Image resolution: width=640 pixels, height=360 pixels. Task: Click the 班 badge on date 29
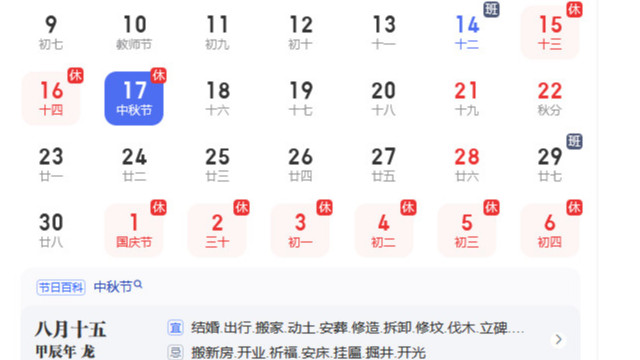point(574,141)
